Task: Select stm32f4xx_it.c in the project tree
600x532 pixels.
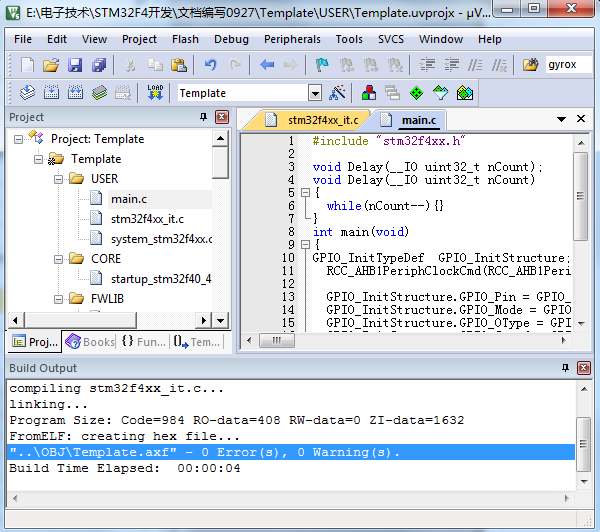Action: [x=147, y=219]
